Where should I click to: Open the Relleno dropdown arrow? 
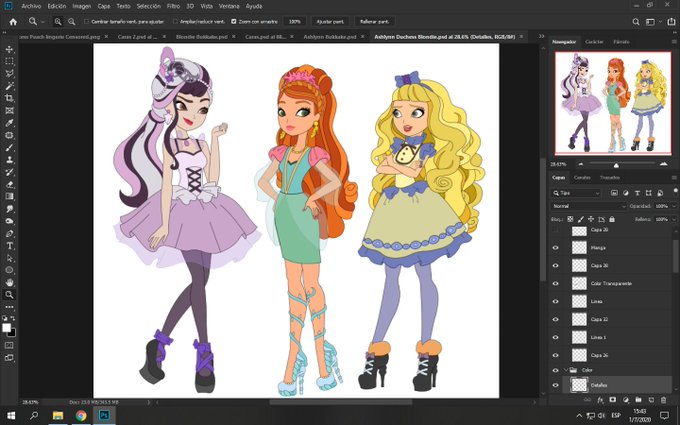672,219
